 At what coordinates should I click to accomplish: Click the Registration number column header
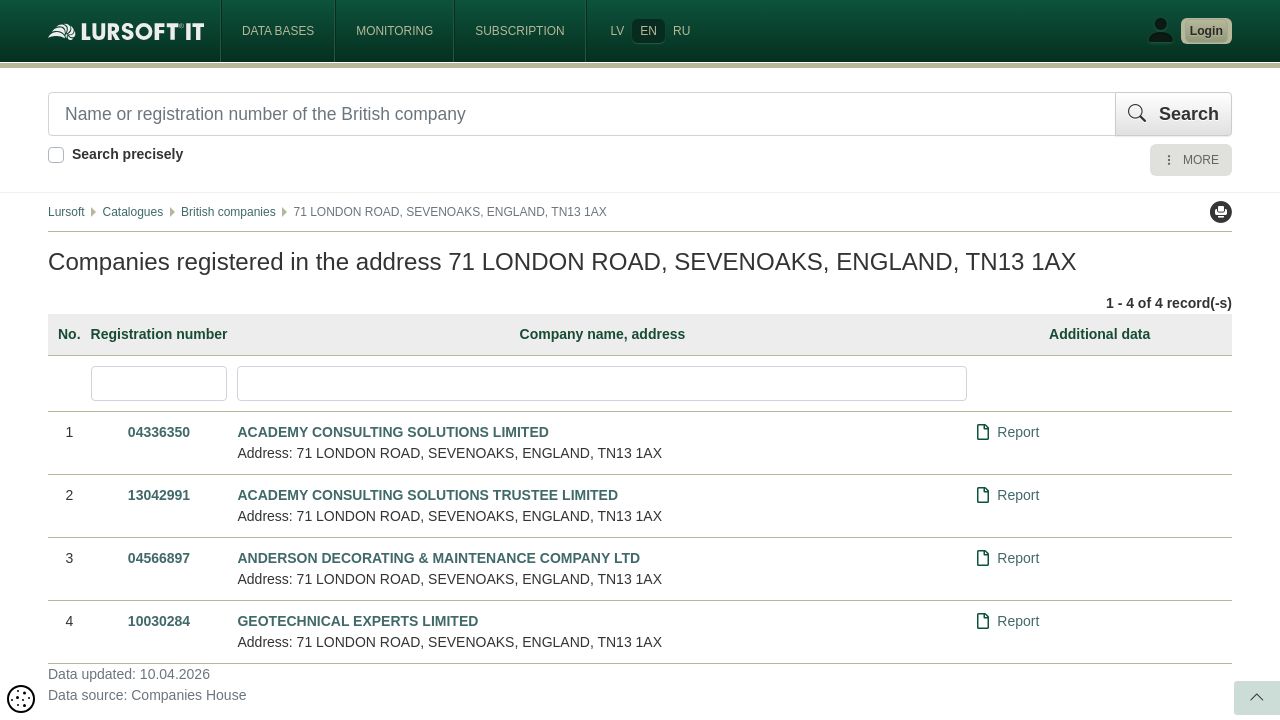(x=159, y=334)
